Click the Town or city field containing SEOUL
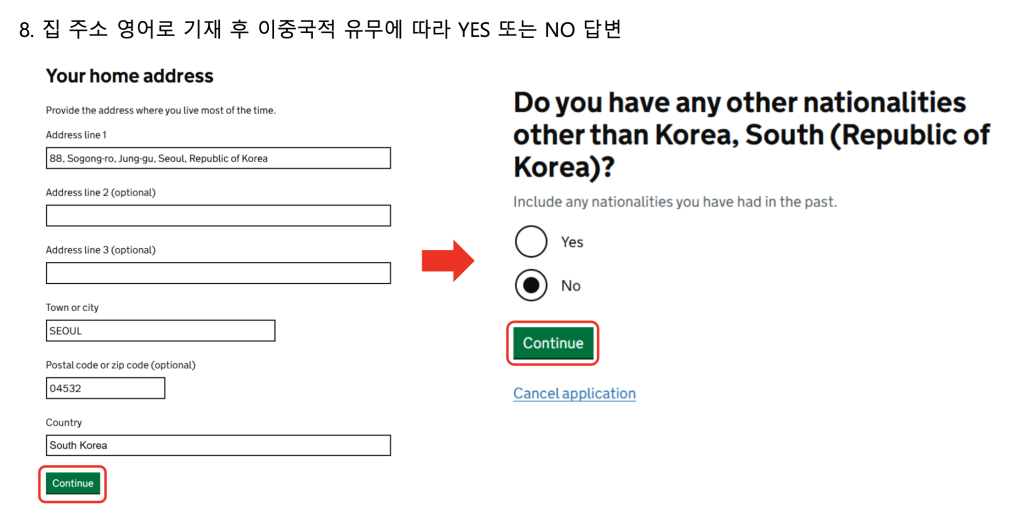The height and width of the screenshot is (513, 1024). [x=160, y=331]
